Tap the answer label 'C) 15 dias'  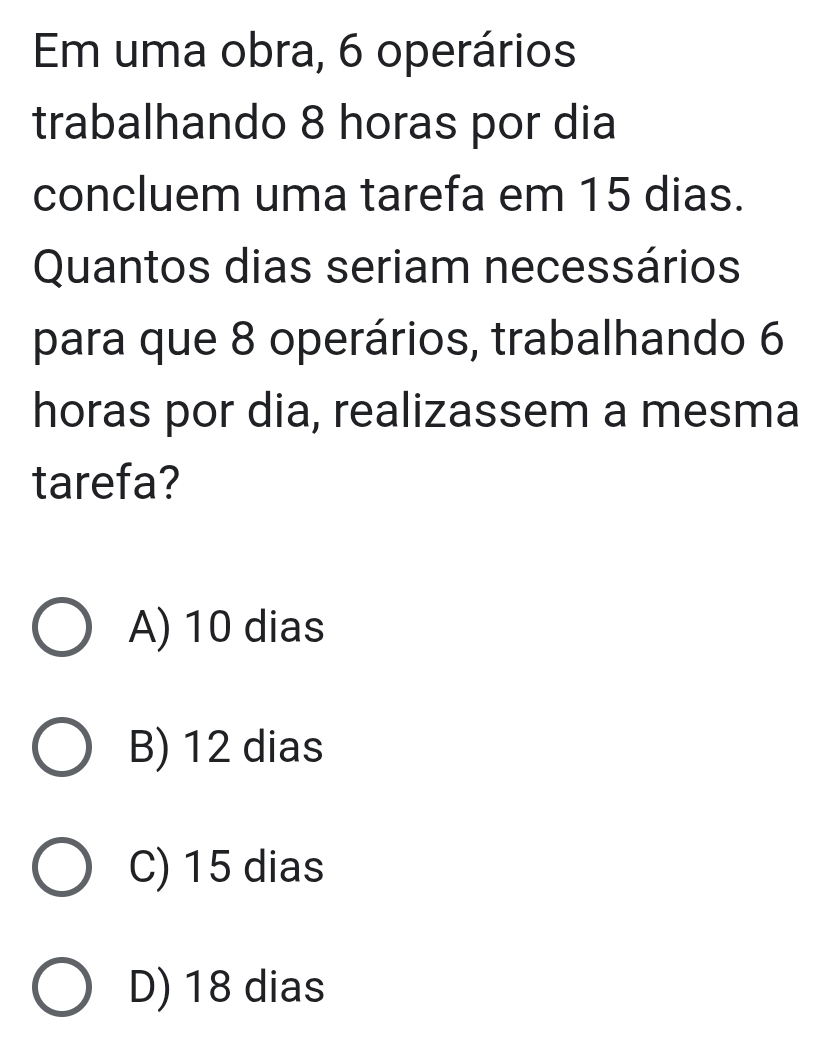(x=227, y=867)
